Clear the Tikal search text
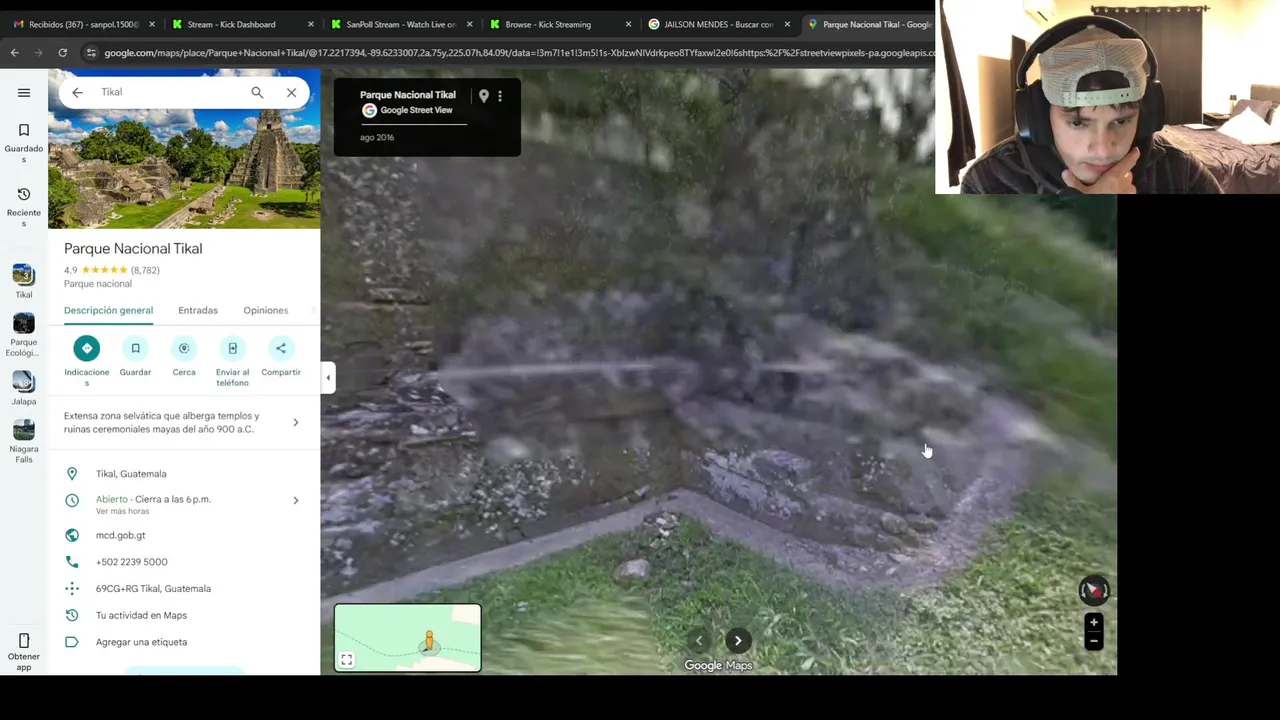Screen dimensions: 1280x720 click(291, 92)
